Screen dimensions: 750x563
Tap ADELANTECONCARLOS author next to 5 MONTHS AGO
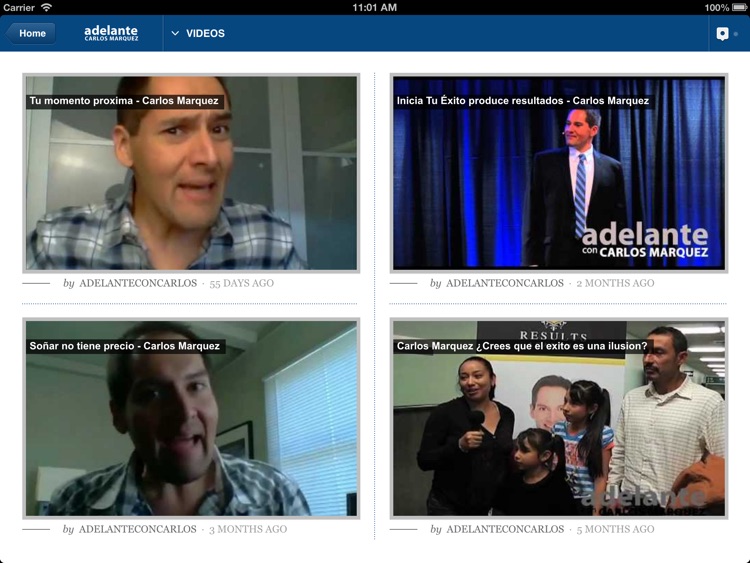(x=505, y=529)
